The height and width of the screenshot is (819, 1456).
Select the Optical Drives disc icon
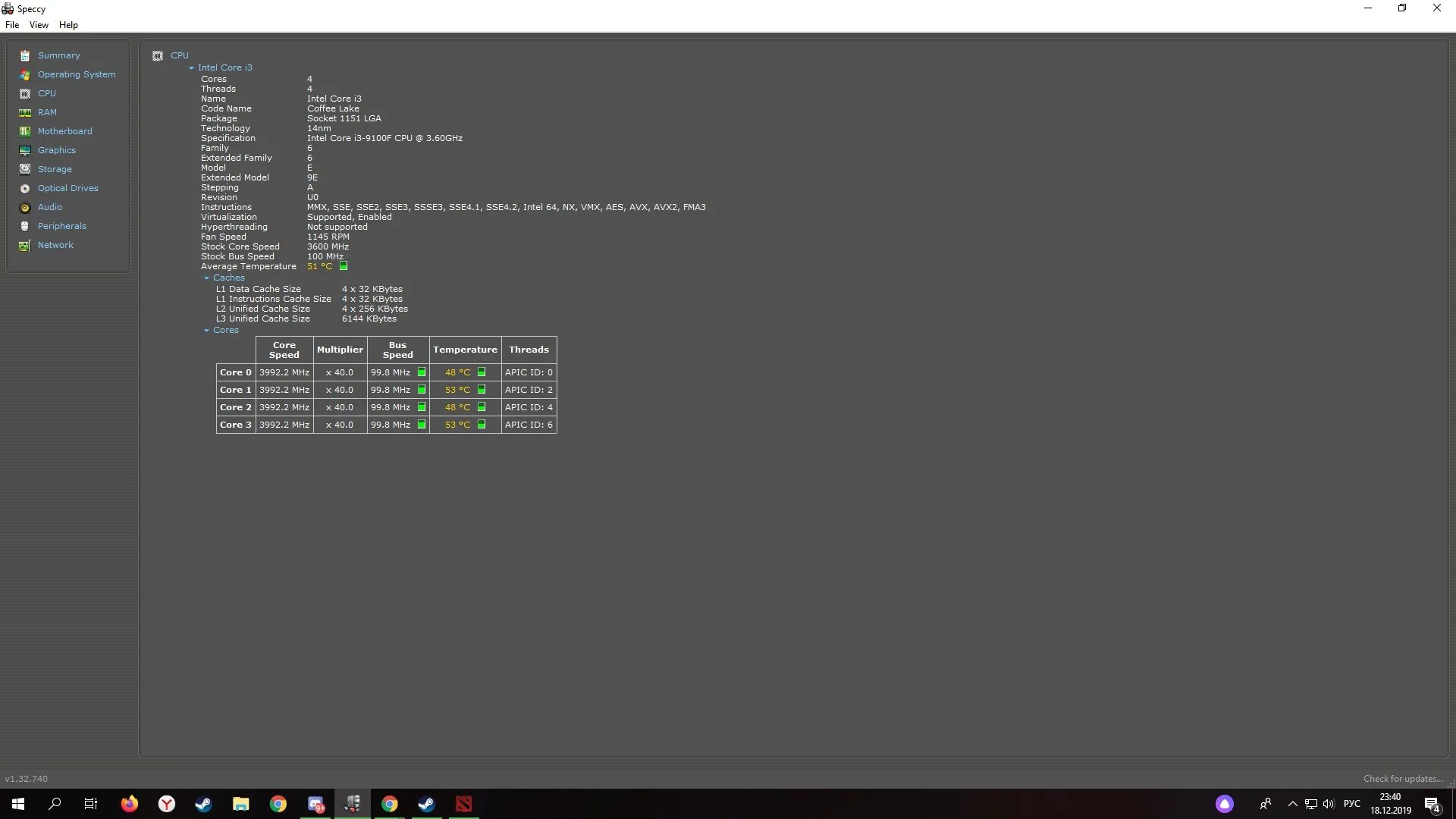pyautogui.click(x=25, y=189)
